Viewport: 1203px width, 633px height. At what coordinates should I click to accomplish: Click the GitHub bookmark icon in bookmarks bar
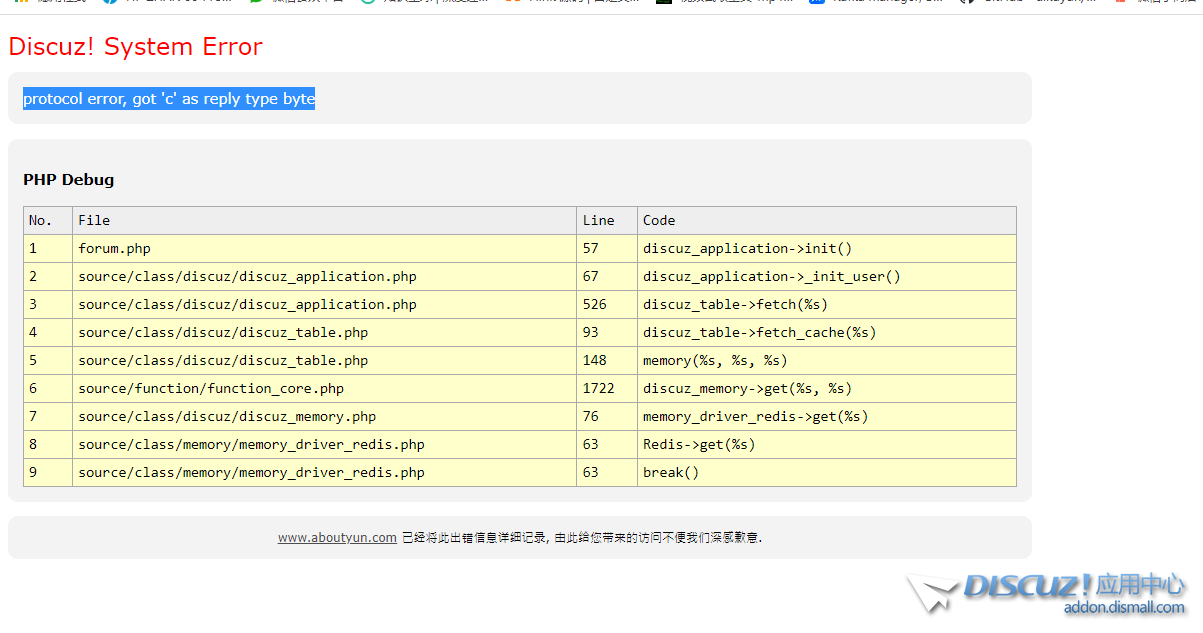pyautogui.click(x=965, y=3)
